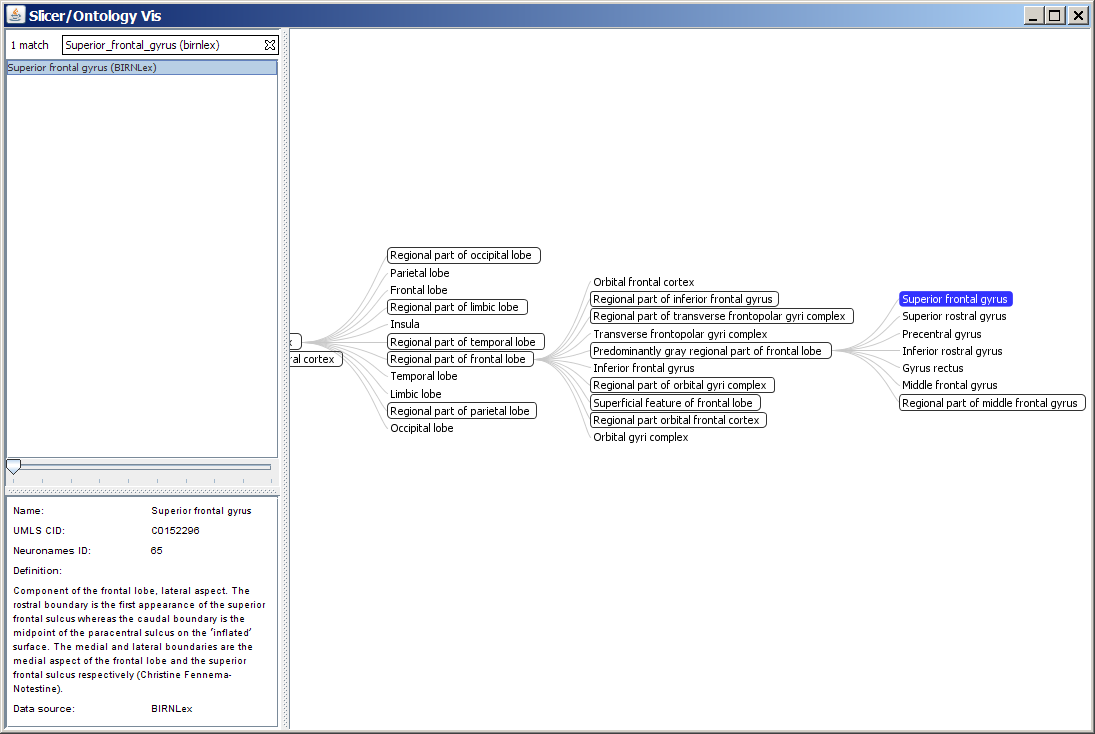Expand Superficial feature of frontal lobe node
The image size is (1095, 734).
tap(675, 403)
